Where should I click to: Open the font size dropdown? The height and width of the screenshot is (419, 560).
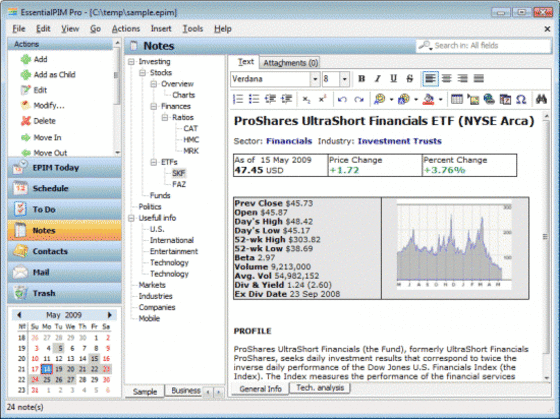(344, 79)
